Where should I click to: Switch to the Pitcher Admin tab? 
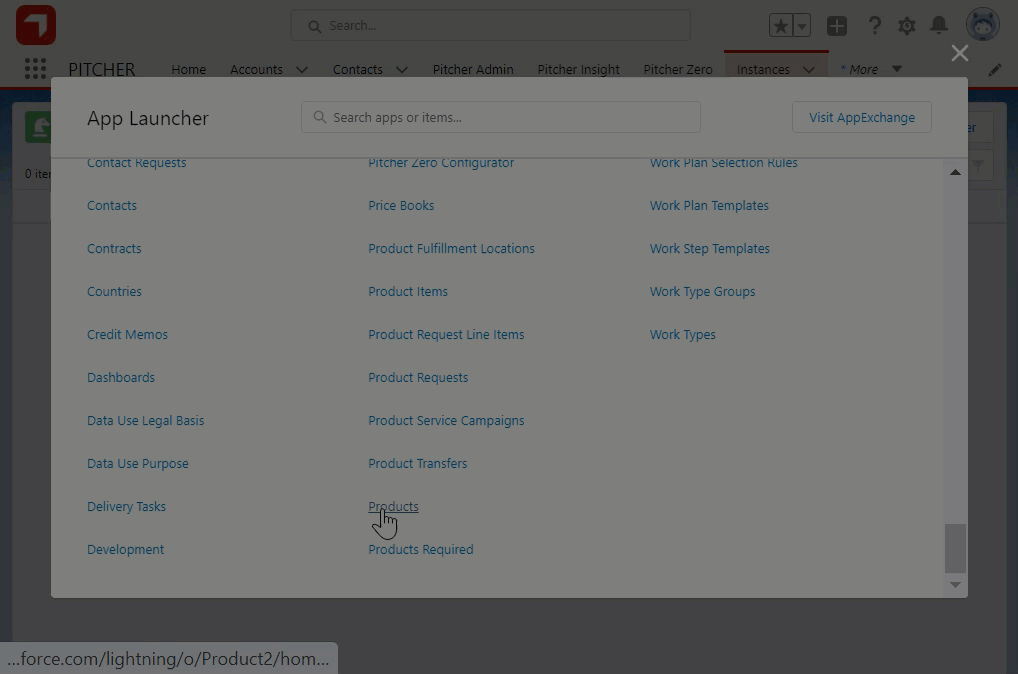(473, 70)
